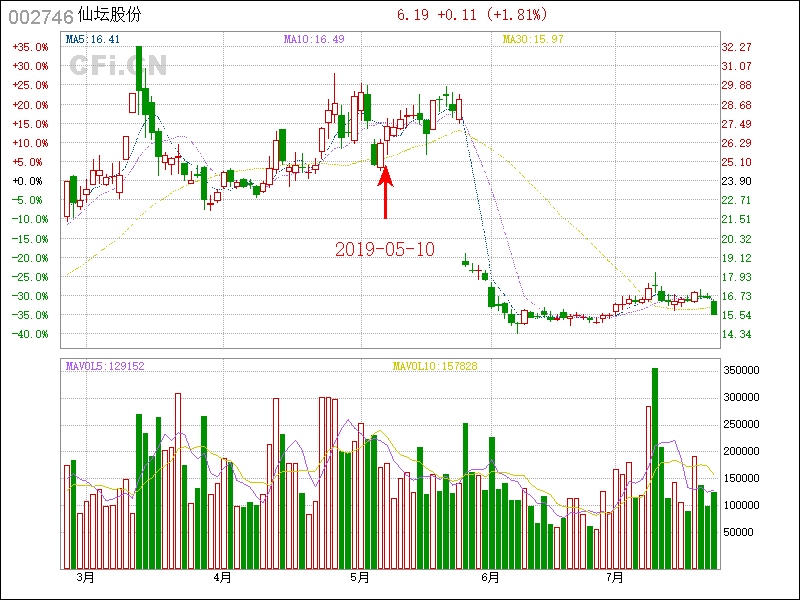Click the +35.0% left axis label

[30, 47]
